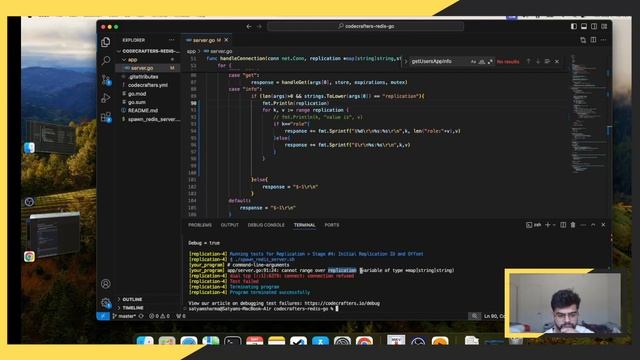Click the master branch in status bar
The width and height of the screenshot is (640, 360).
[124, 316]
